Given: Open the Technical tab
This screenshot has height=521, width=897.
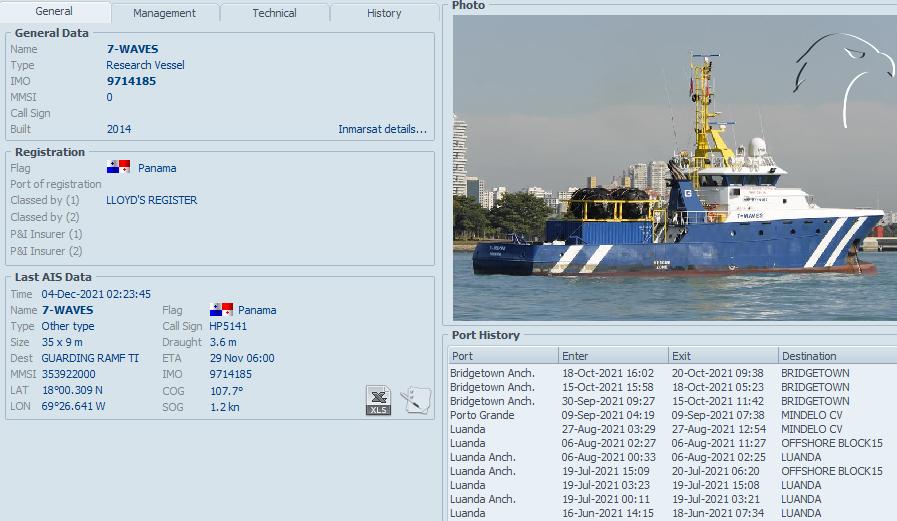Looking at the screenshot, I should [x=275, y=13].
